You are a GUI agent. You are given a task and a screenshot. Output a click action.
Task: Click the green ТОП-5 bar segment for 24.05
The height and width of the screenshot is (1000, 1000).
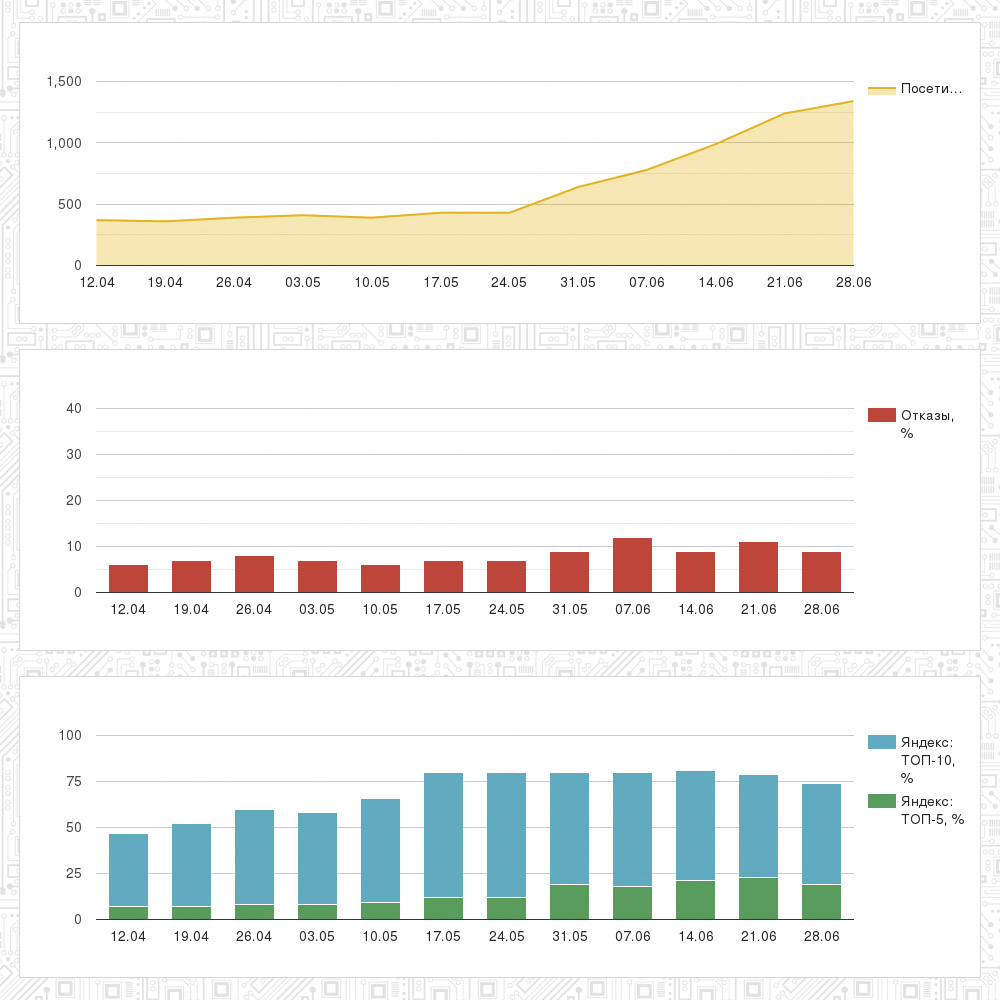(506, 909)
